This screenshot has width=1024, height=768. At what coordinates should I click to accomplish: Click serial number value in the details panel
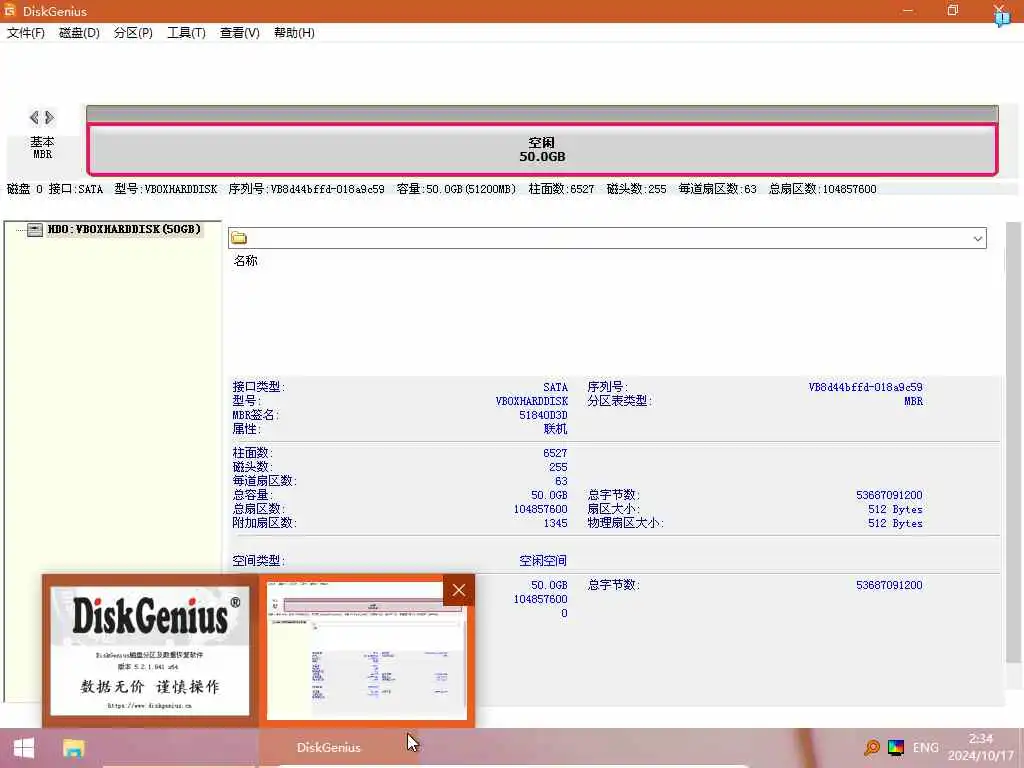coord(865,387)
